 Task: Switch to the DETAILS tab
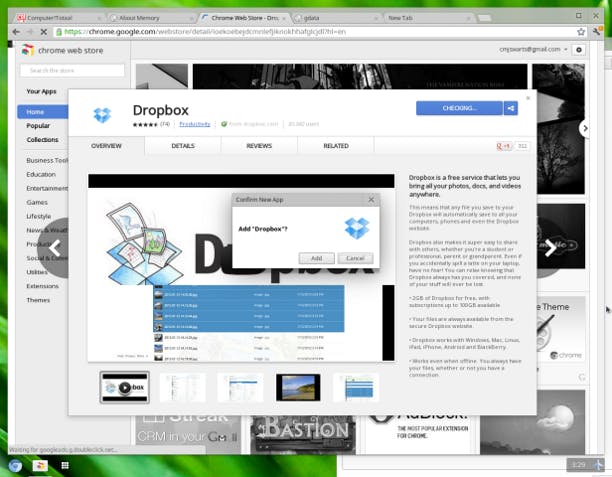[183, 146]
